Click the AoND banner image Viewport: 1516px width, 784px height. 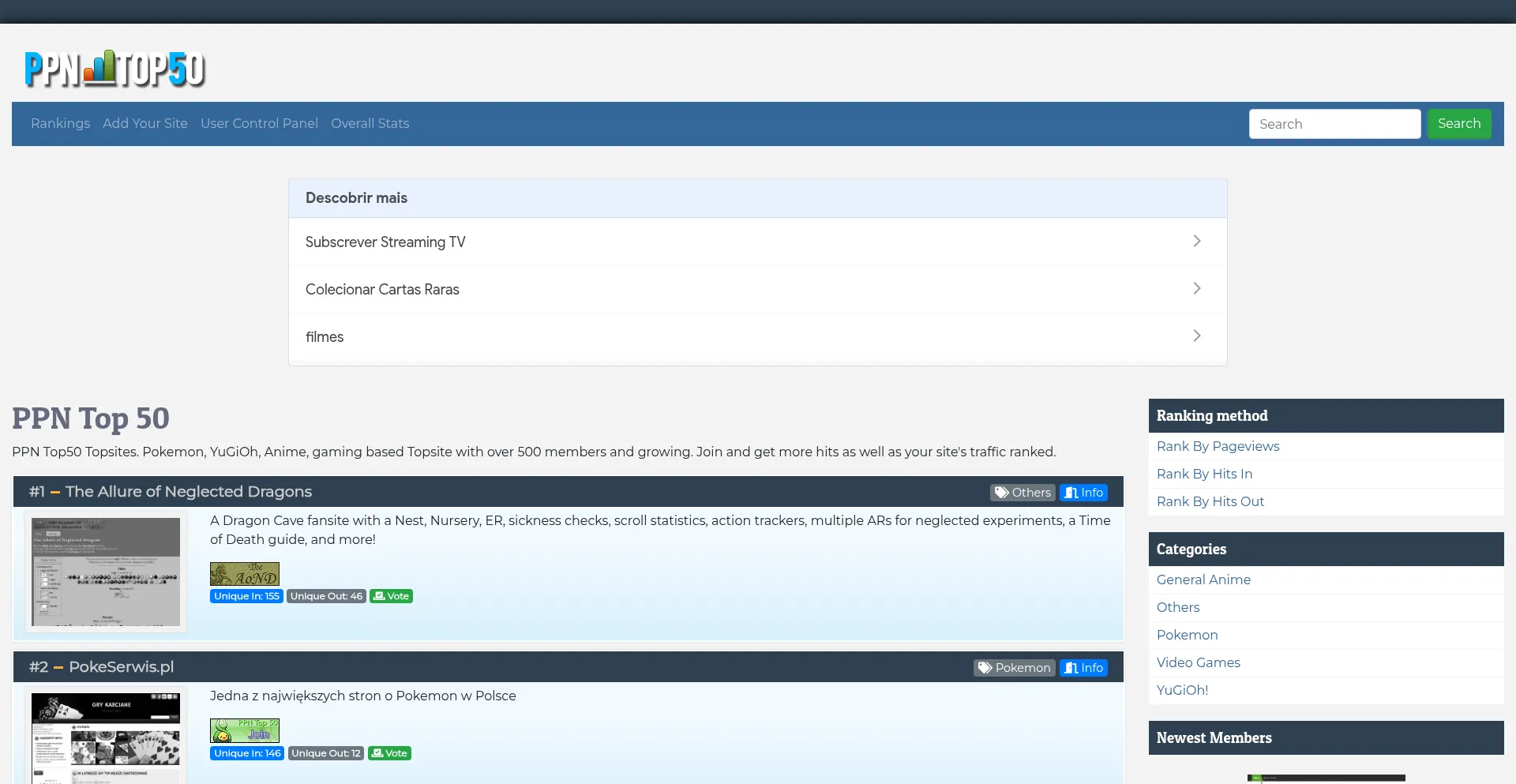245,574
